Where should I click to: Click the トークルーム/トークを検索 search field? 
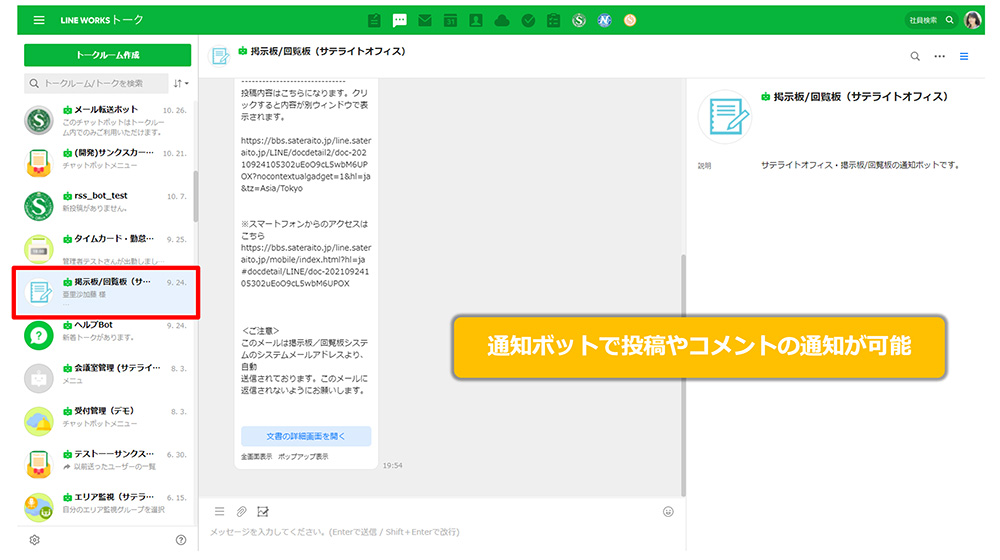96,83
